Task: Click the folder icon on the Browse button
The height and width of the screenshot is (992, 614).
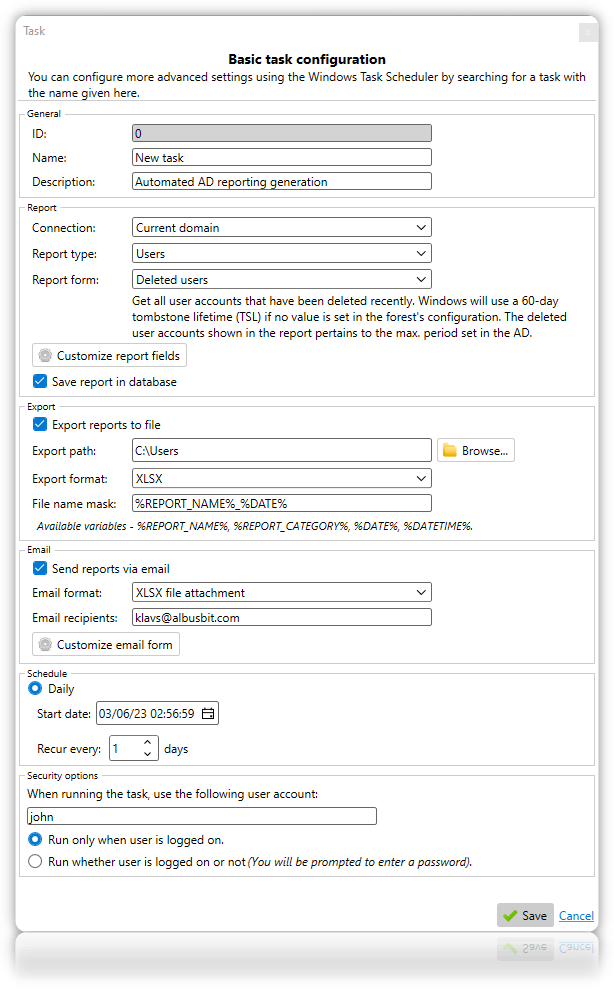Action: pos(450,450)
